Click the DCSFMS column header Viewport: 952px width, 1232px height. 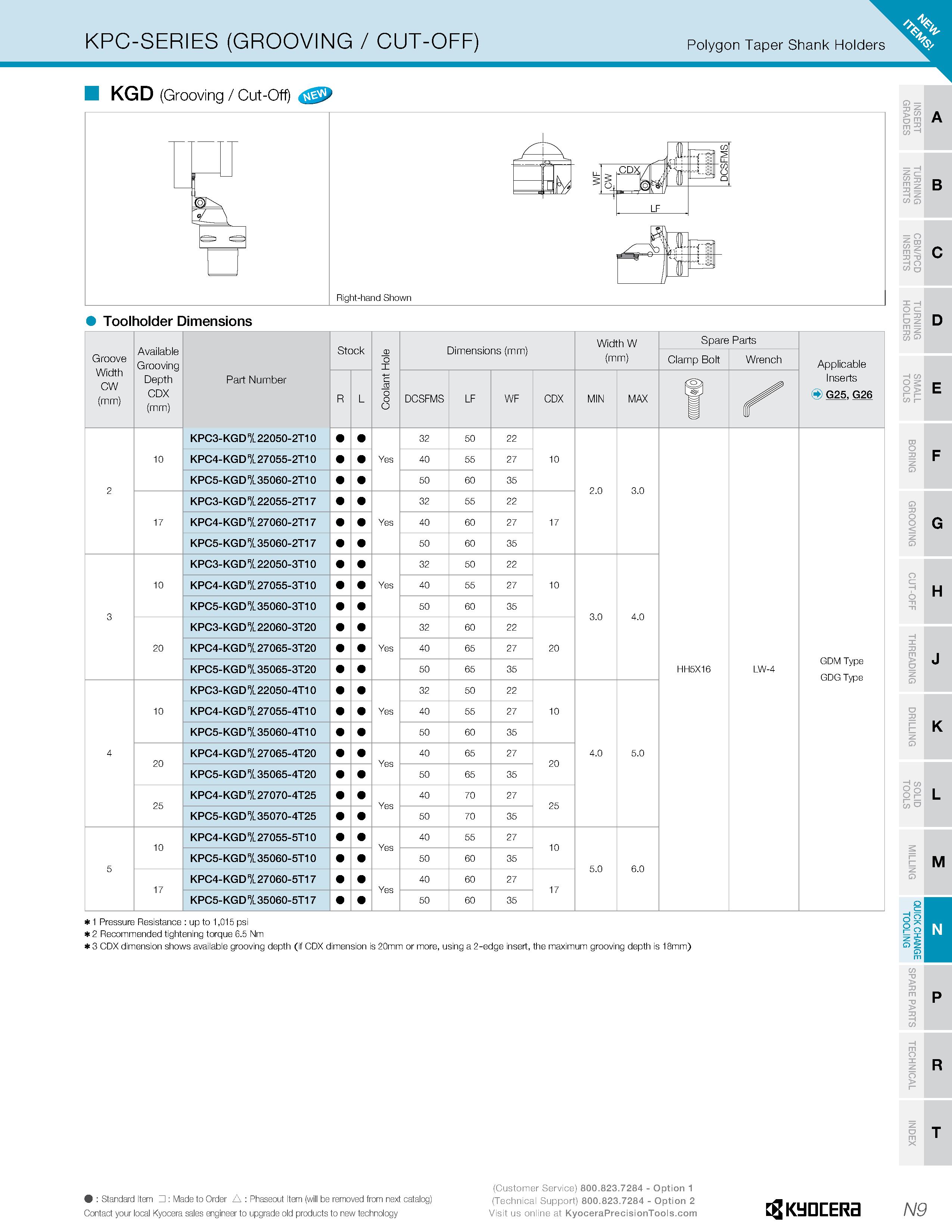[x=424, y=399]
